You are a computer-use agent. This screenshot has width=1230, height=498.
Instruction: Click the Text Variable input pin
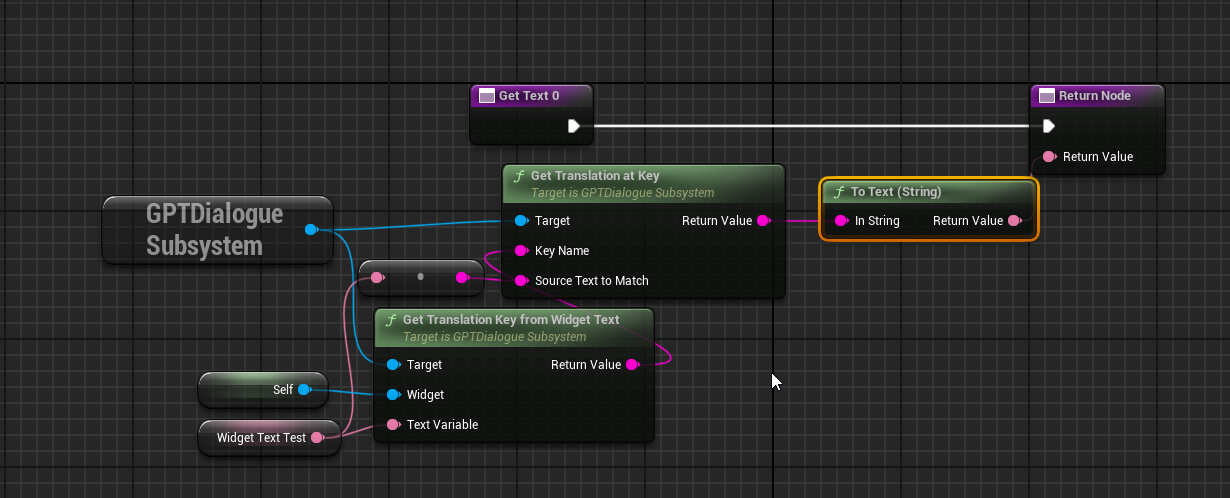pos(393,425)
